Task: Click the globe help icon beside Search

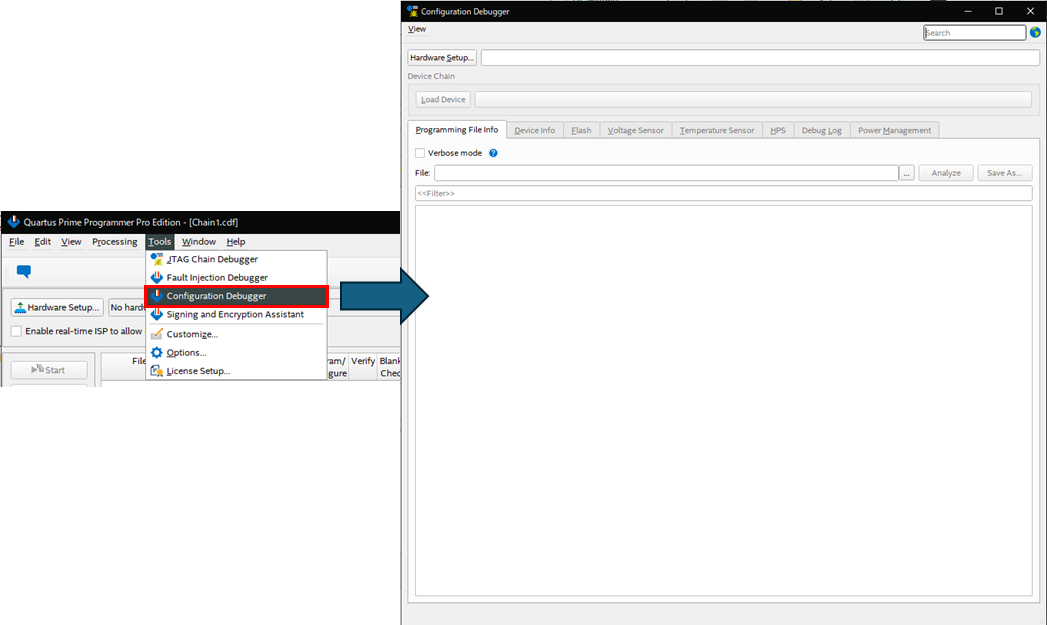Action: 1035,32
